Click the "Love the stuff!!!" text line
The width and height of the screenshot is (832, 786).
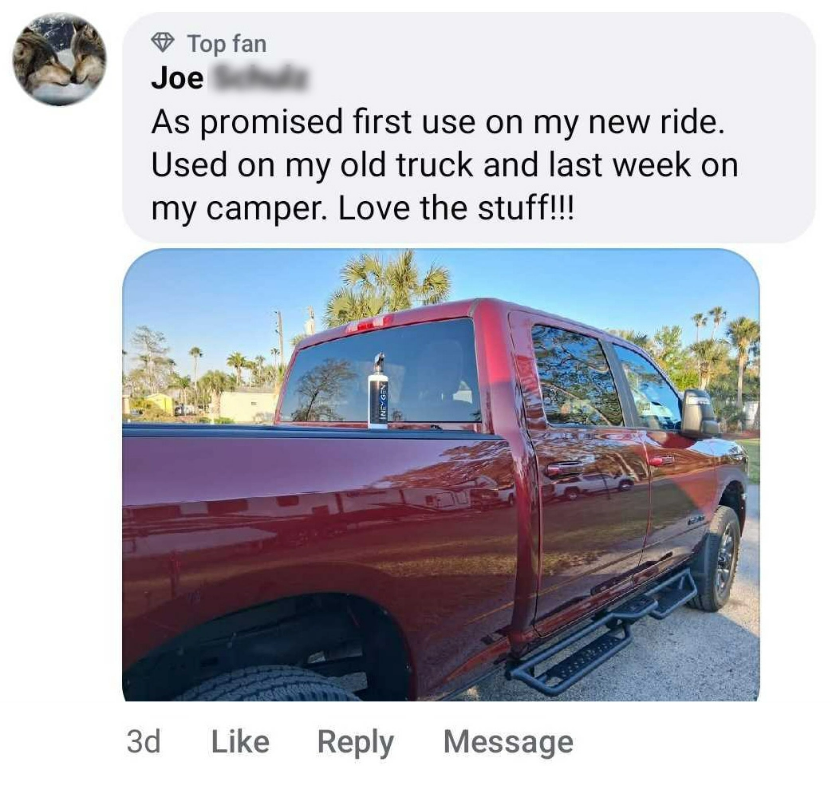(362, 208)
